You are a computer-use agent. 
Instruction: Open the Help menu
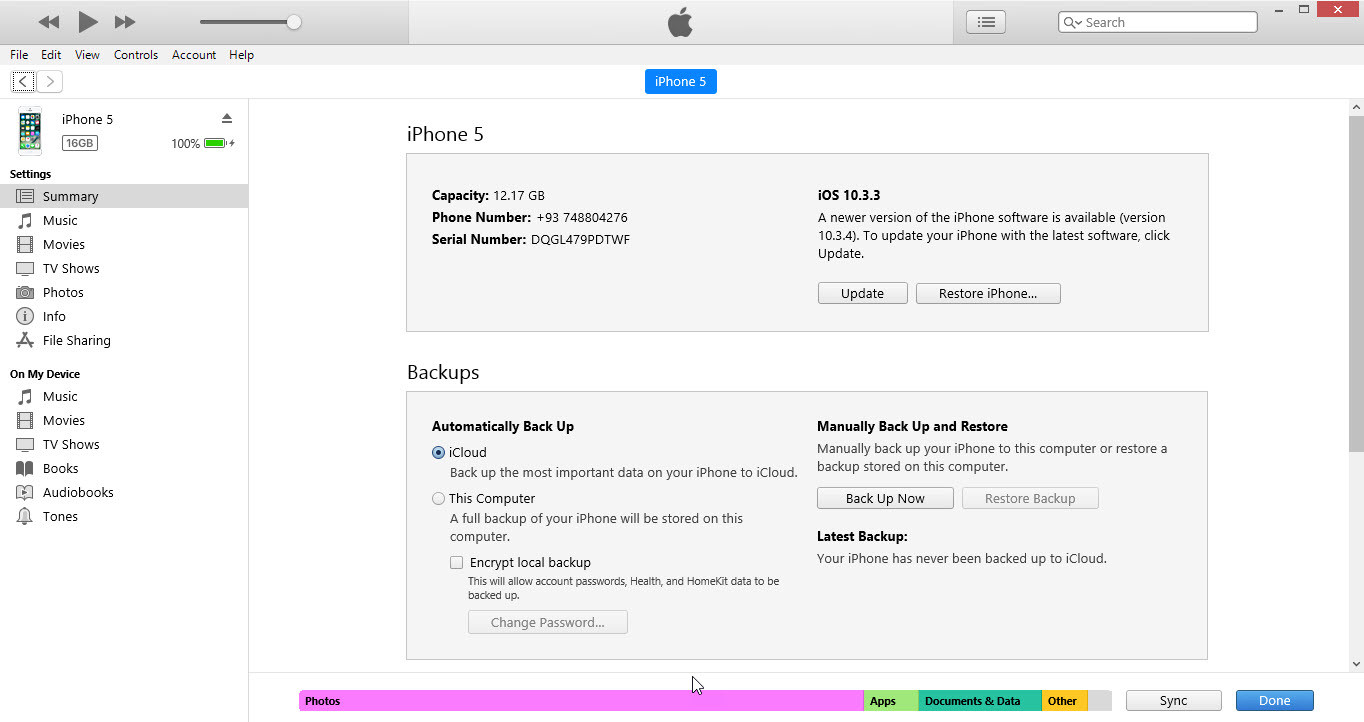(241, 55)
